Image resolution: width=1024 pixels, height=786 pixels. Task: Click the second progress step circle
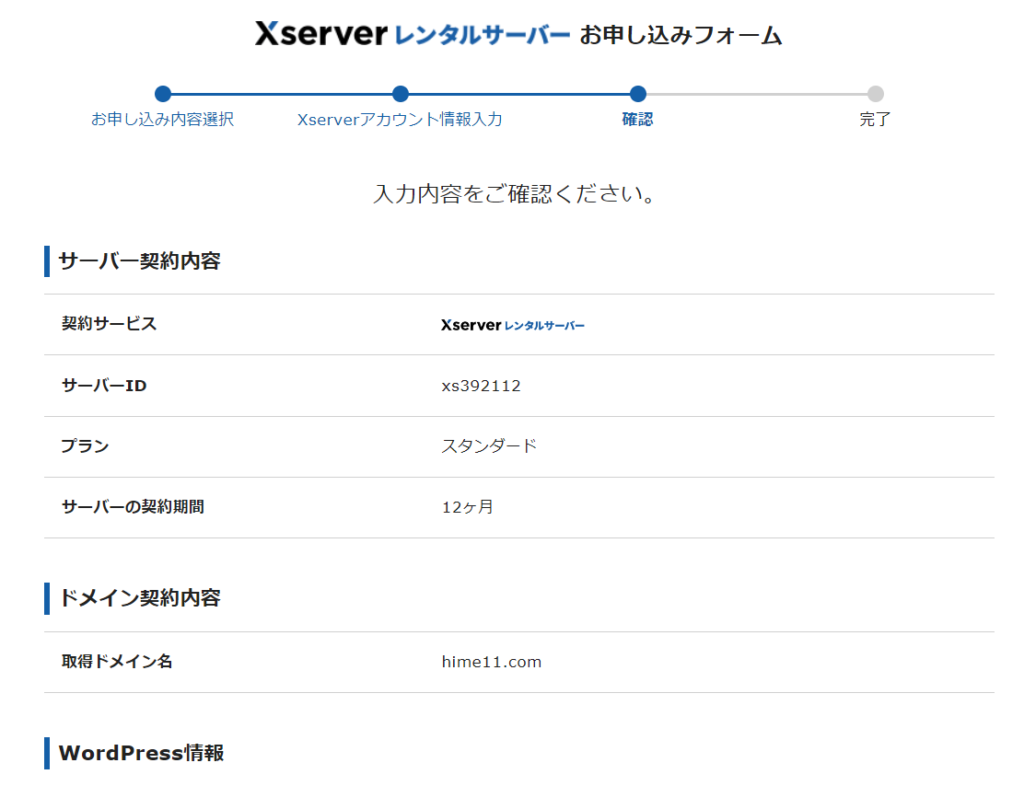(400, 94)
